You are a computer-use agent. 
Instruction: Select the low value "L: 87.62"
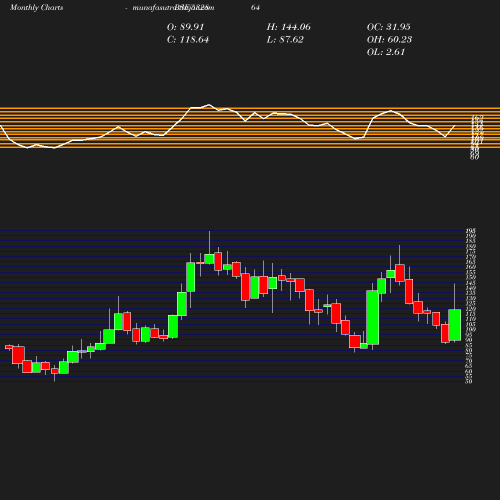point(285,39)
